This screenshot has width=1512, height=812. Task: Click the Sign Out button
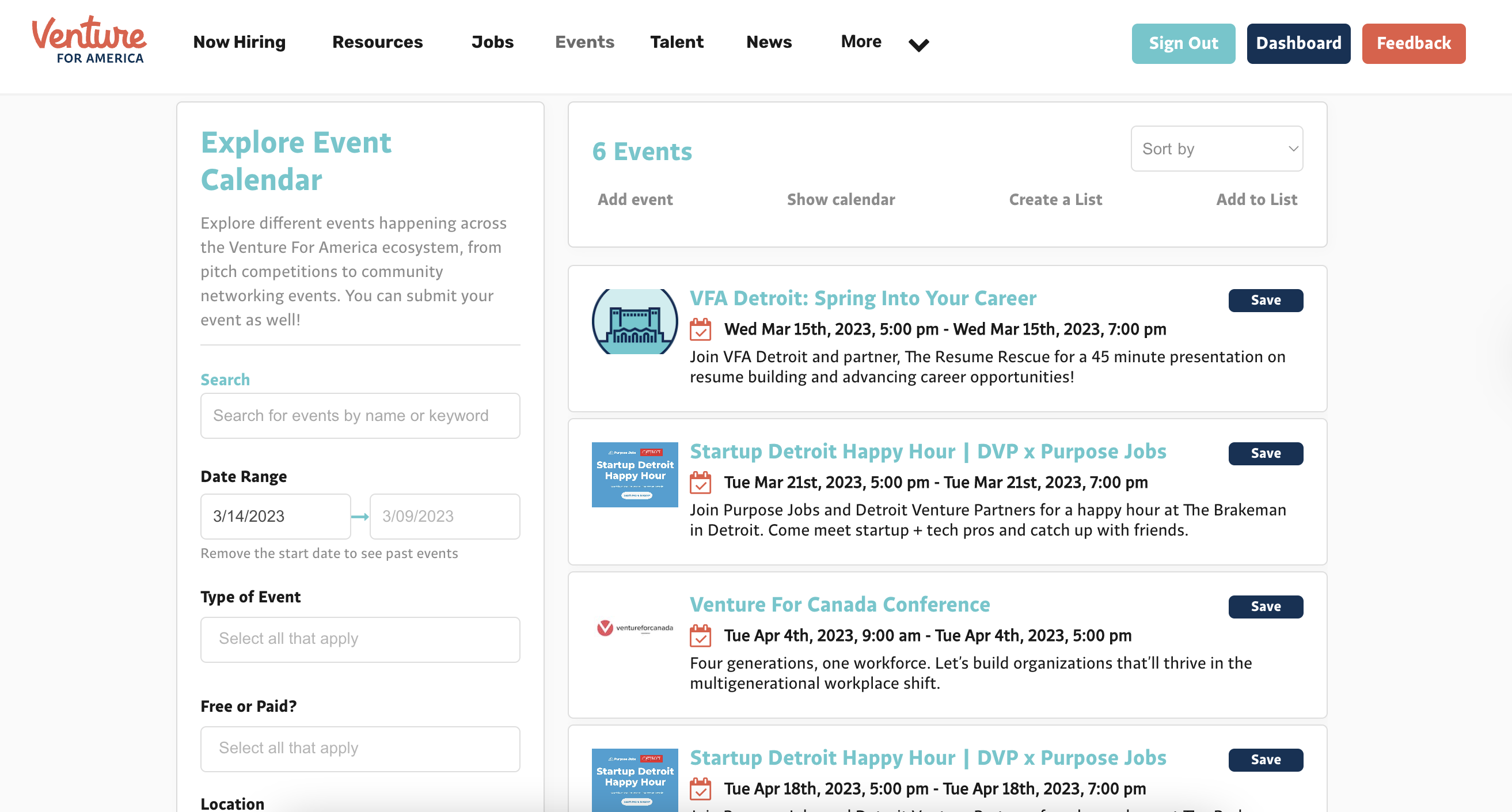[x=1183, y=43]
